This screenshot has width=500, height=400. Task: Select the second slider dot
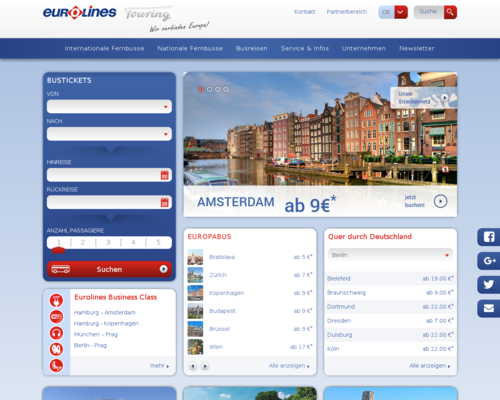209,89
